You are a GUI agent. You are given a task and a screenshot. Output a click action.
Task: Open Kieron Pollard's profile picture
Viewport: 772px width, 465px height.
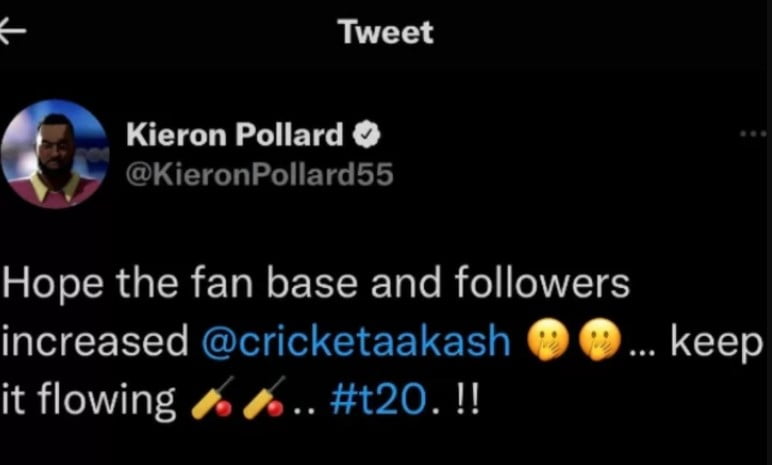pyautogui.click(x=54, y=153)
